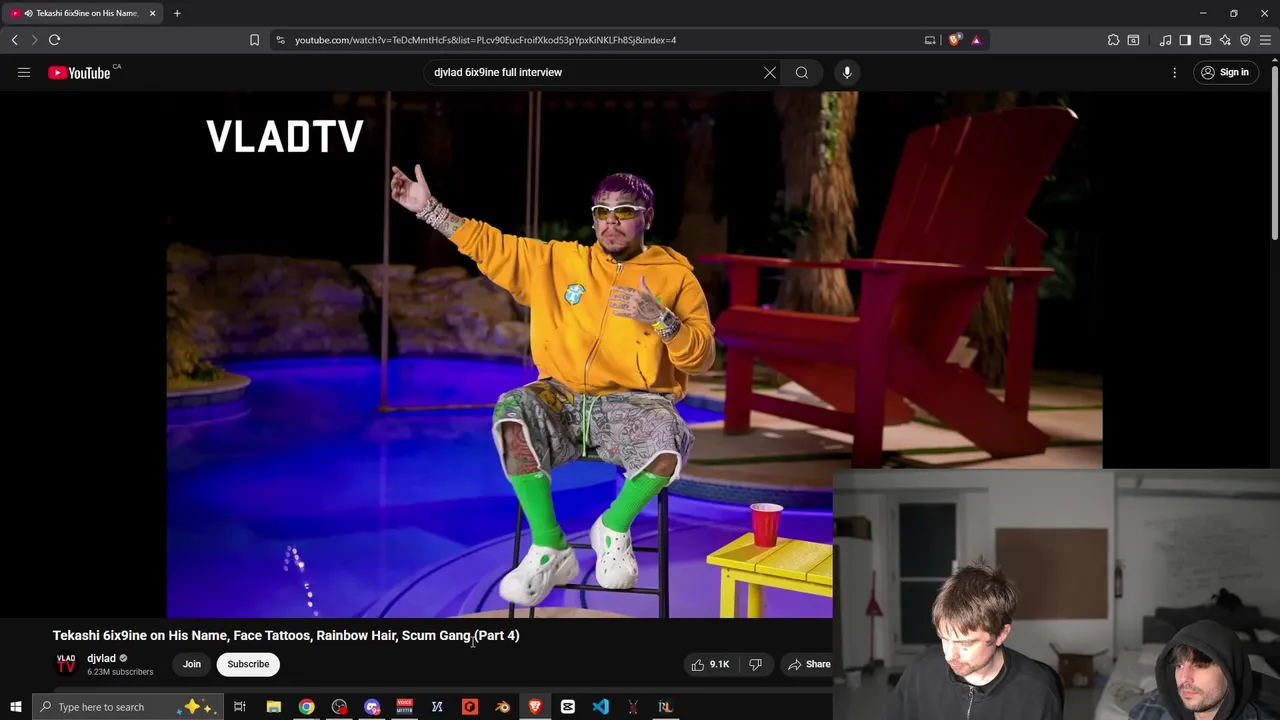Open Visual Studio Code from taskbar
The width and height of the screenshot is (1280, 720).
(600, 707)
